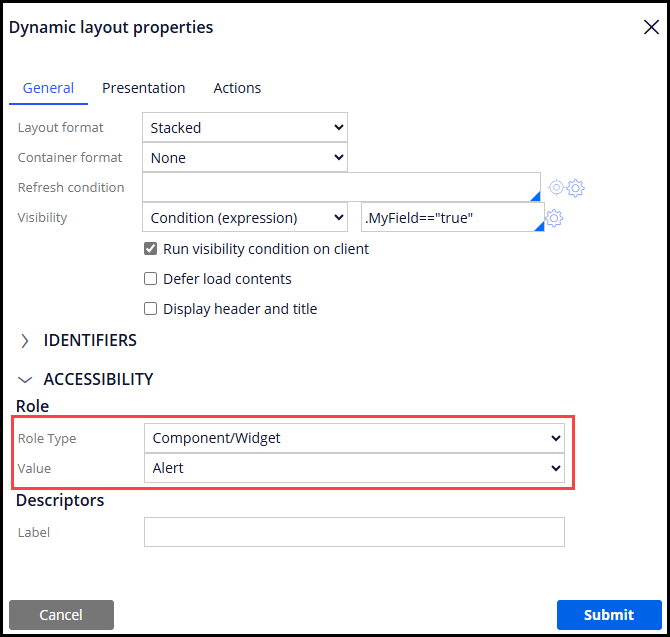Click the visibility expression field .MyField=="true"
The height and width of the screenshot is (637, 670).
pos(453,217)
